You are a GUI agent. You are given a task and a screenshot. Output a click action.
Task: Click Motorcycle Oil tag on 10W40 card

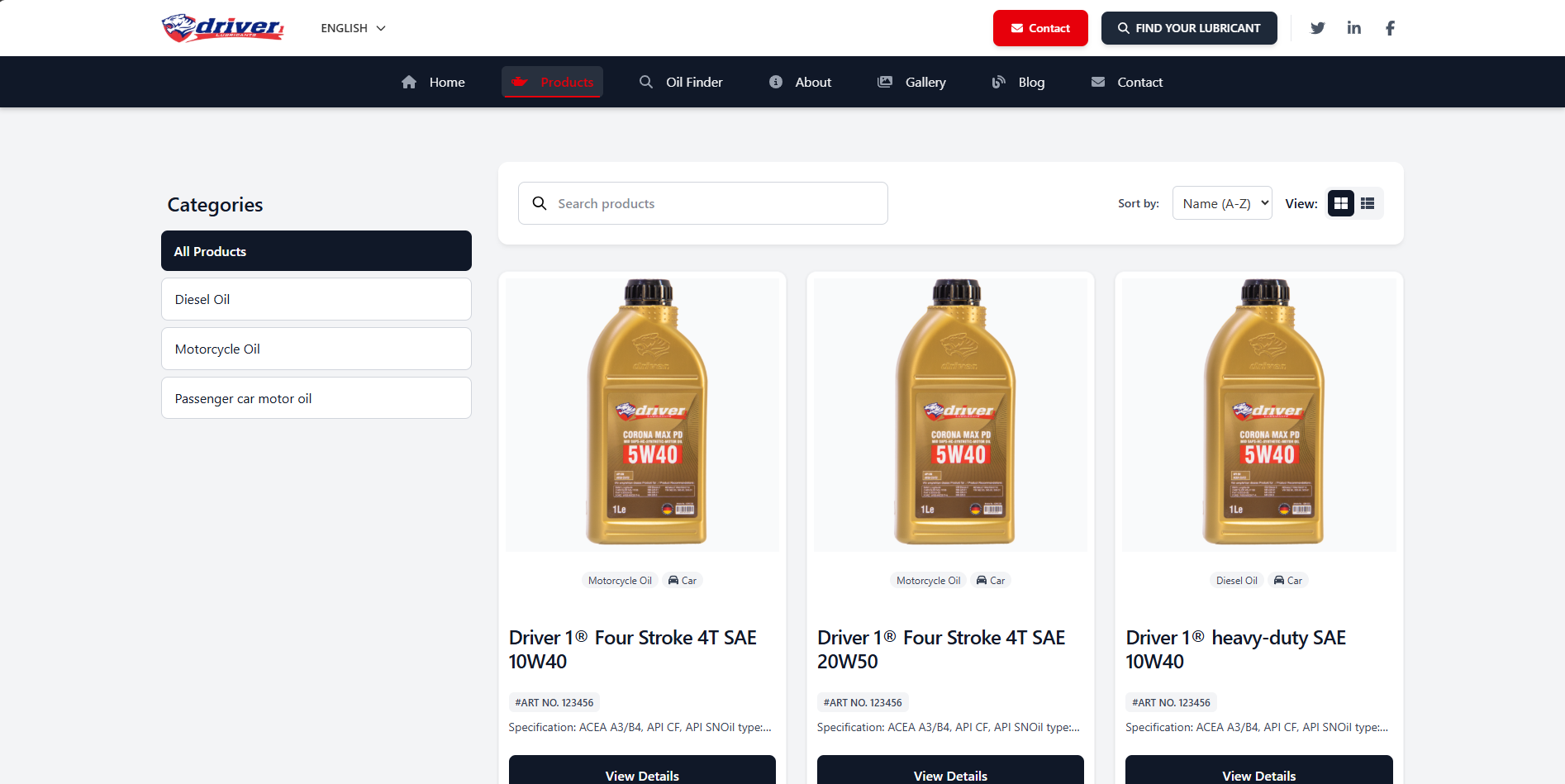click(x=620, y=581)
